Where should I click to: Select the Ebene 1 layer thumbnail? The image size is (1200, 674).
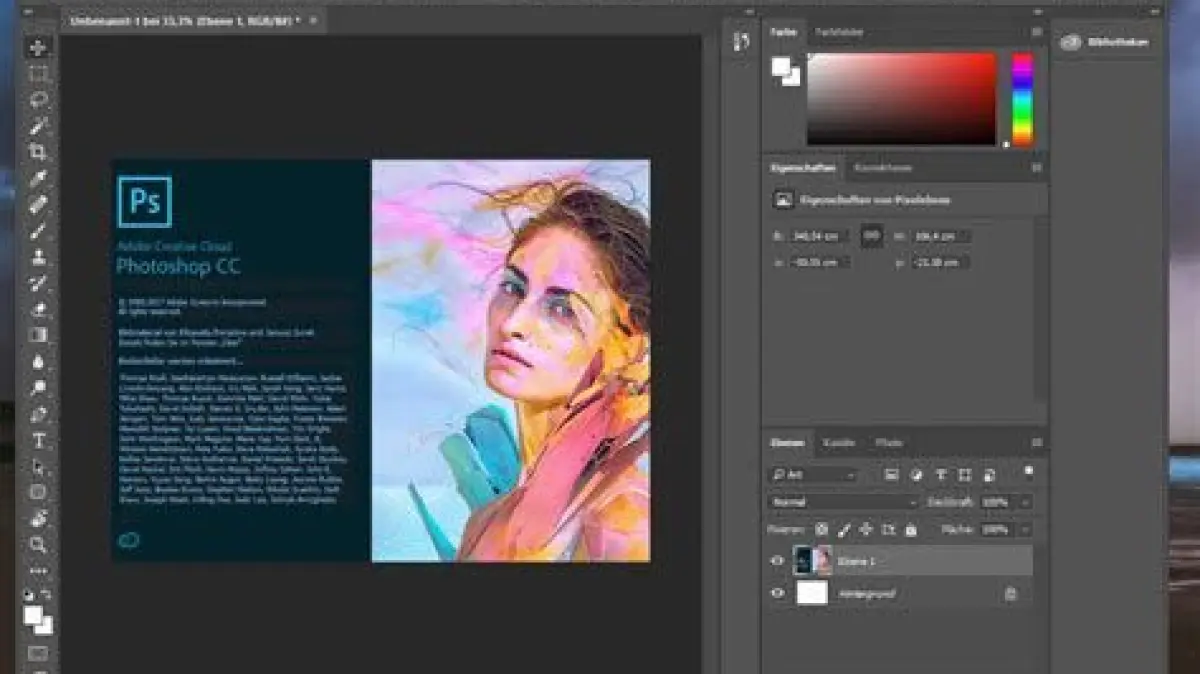click(x=812, y=561)
